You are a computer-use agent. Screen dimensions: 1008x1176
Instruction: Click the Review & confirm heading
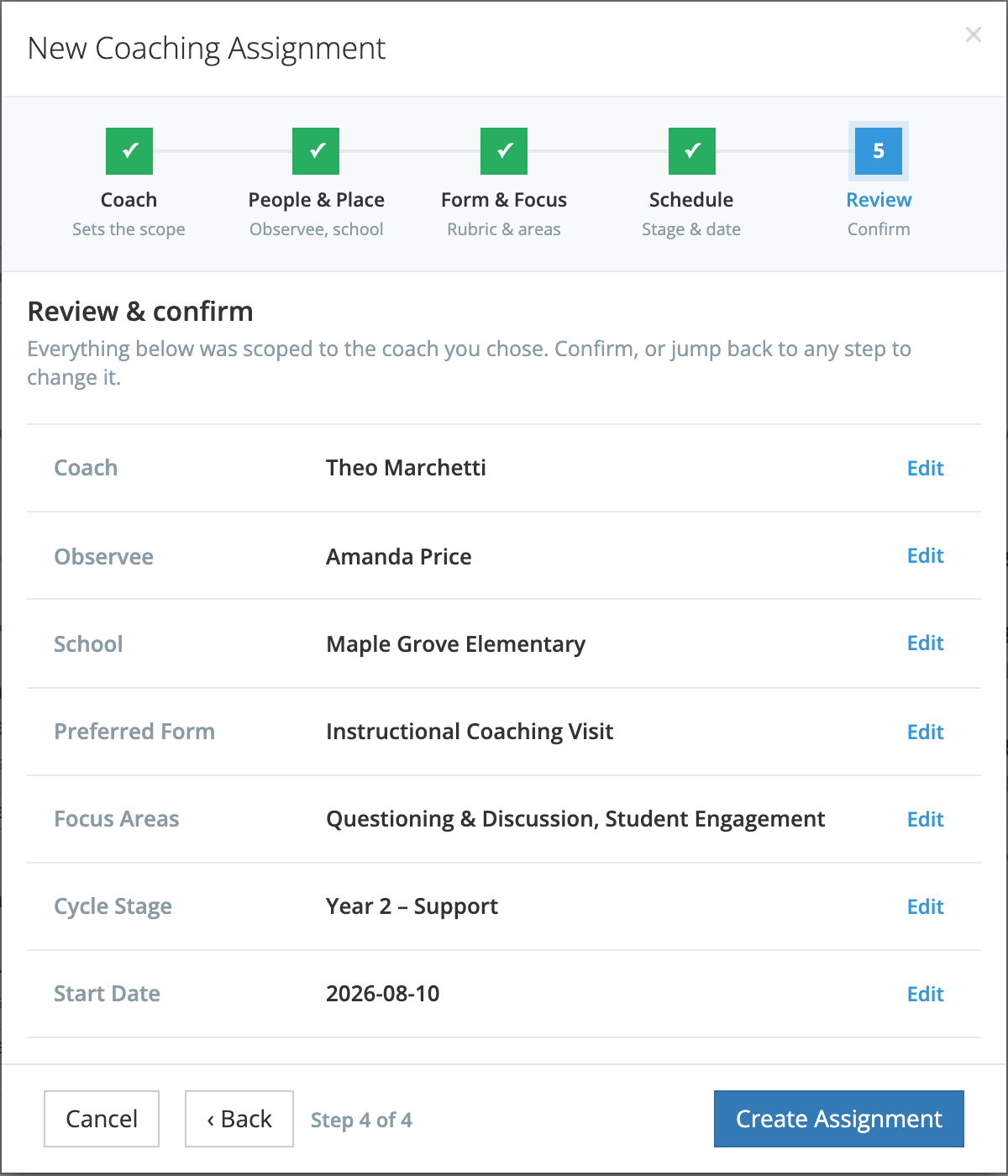coord(140,312)
